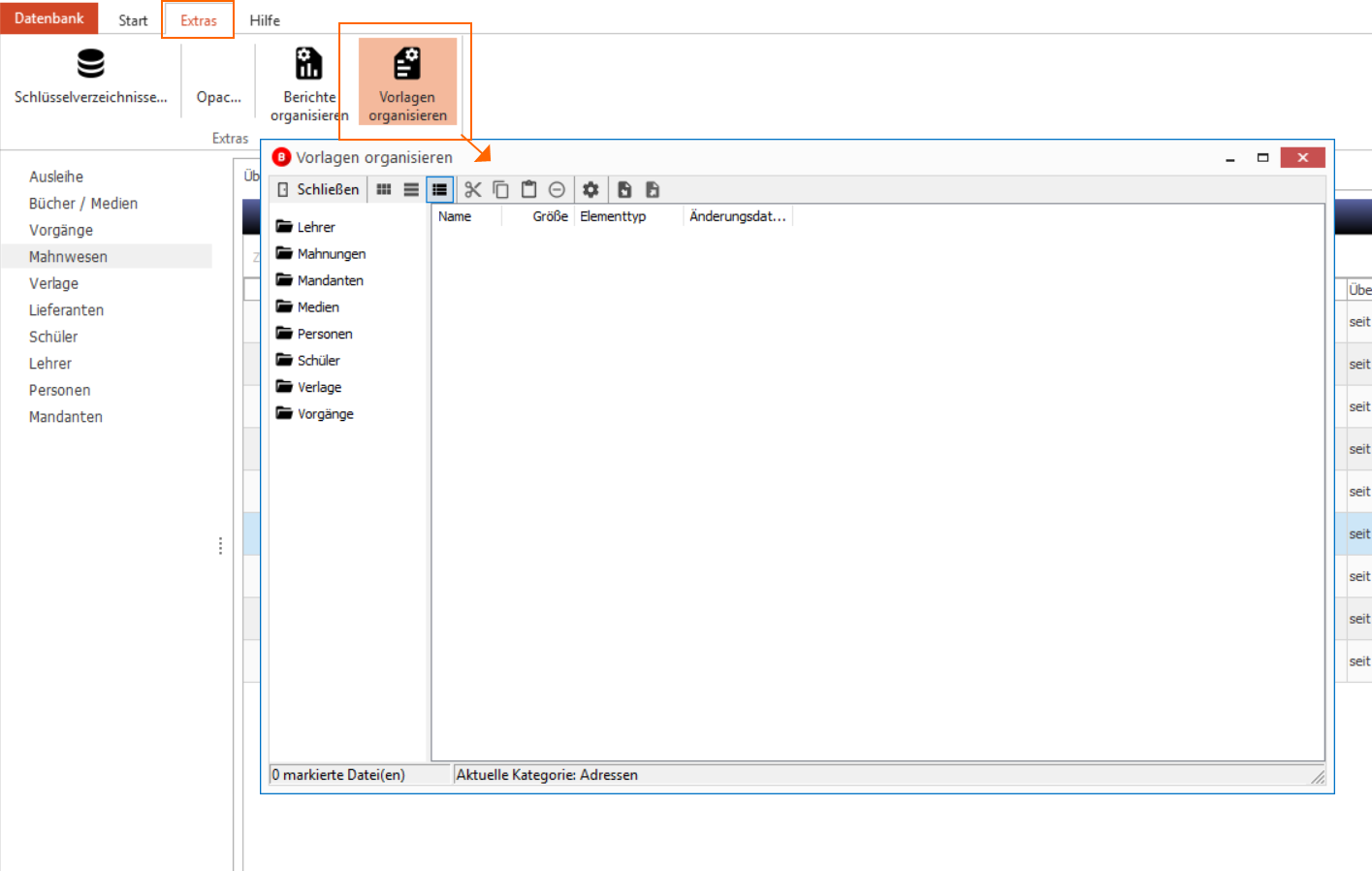Select the Medien folder

(307, 306)
